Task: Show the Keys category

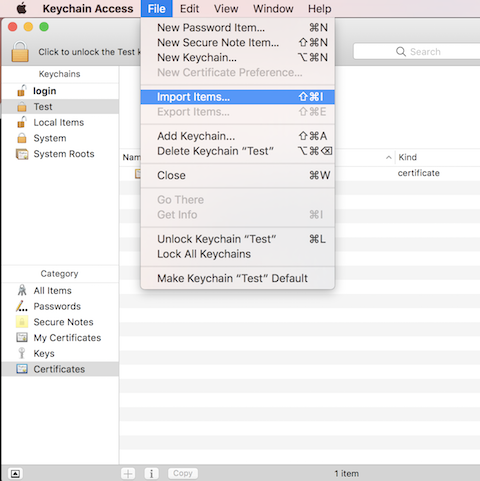Action: [60, 353]
